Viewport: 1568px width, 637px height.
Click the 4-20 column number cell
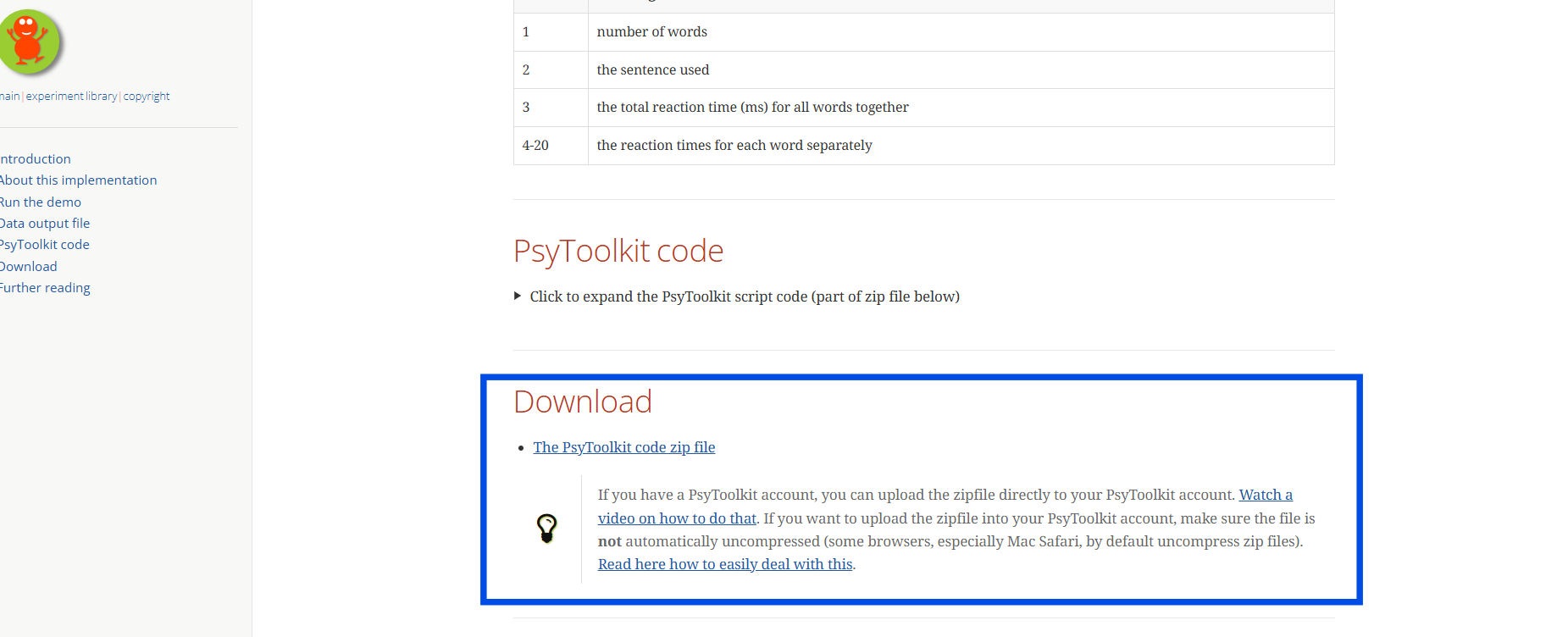click(535, 146)
